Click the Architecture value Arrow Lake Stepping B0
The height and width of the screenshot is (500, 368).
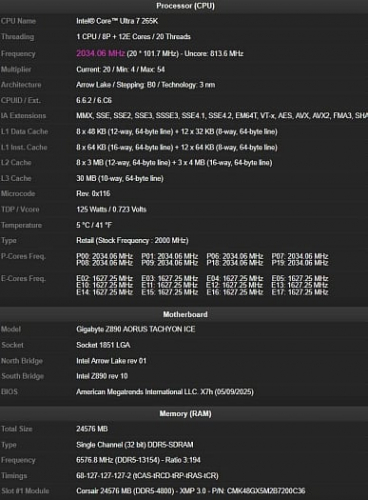click(x=145, y=85)
